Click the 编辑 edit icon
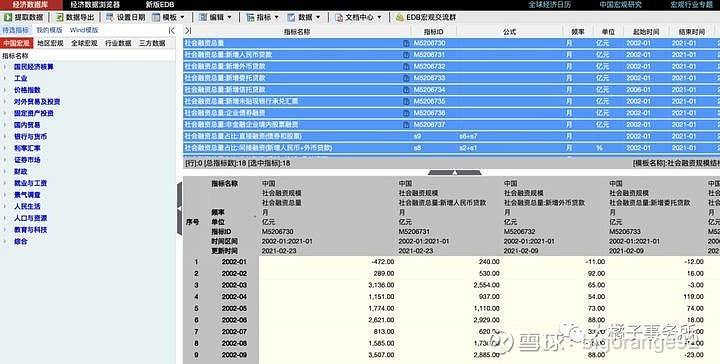This screenshot has height=364, width=720. click(203, 17)
